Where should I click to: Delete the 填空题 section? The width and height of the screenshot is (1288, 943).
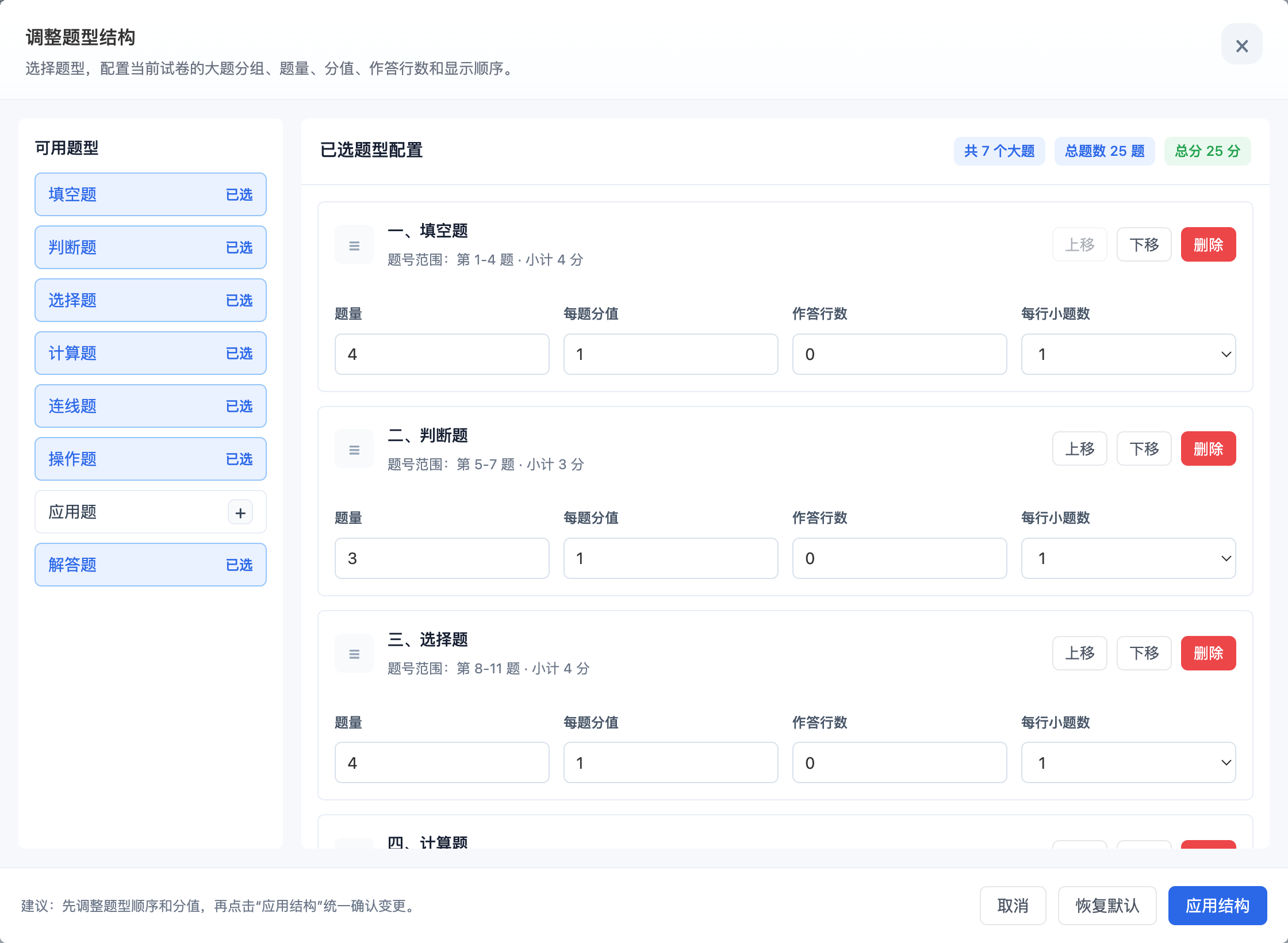[x=1208, y=244]
